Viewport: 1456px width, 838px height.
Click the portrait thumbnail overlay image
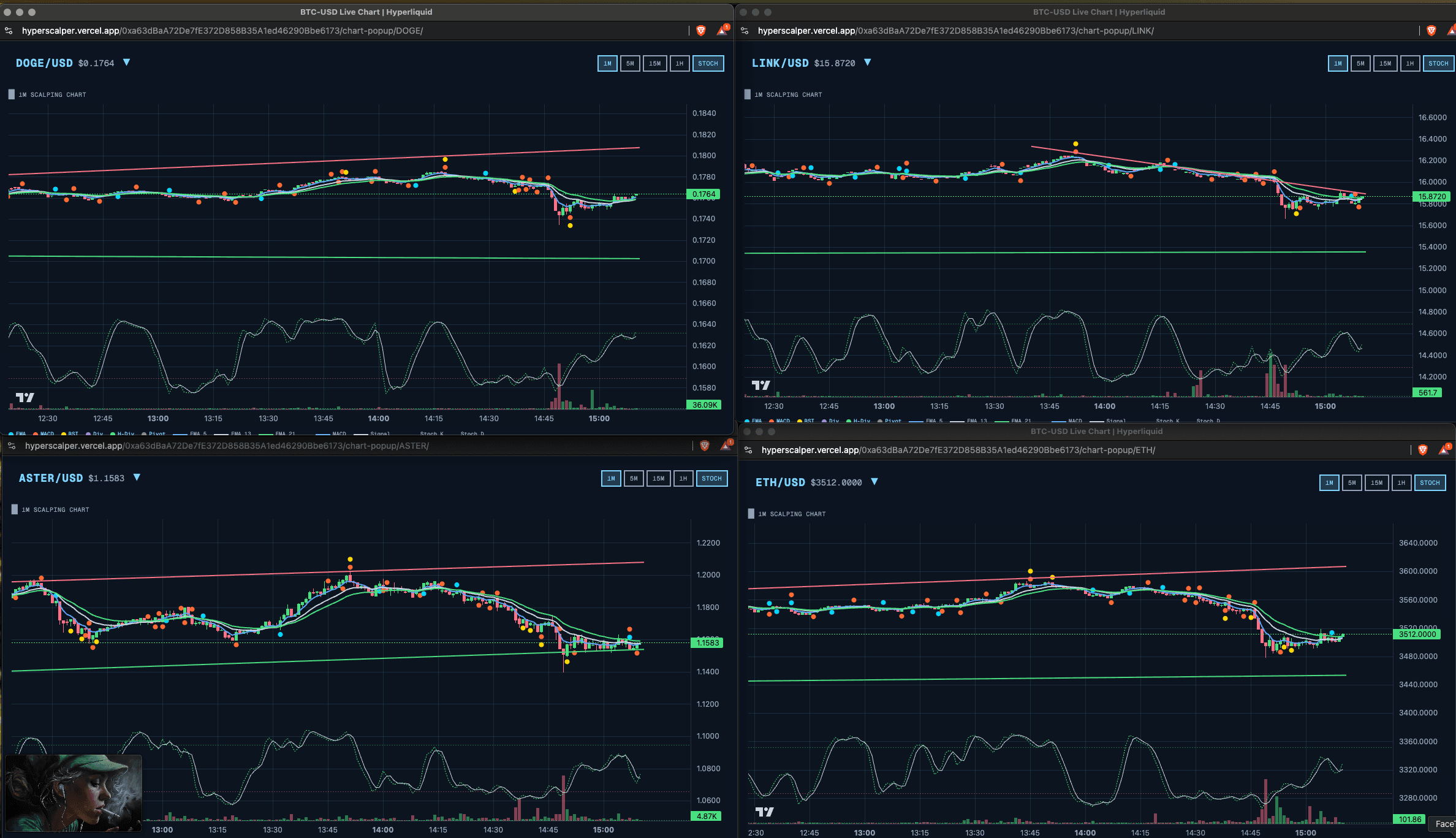[74, 793]
